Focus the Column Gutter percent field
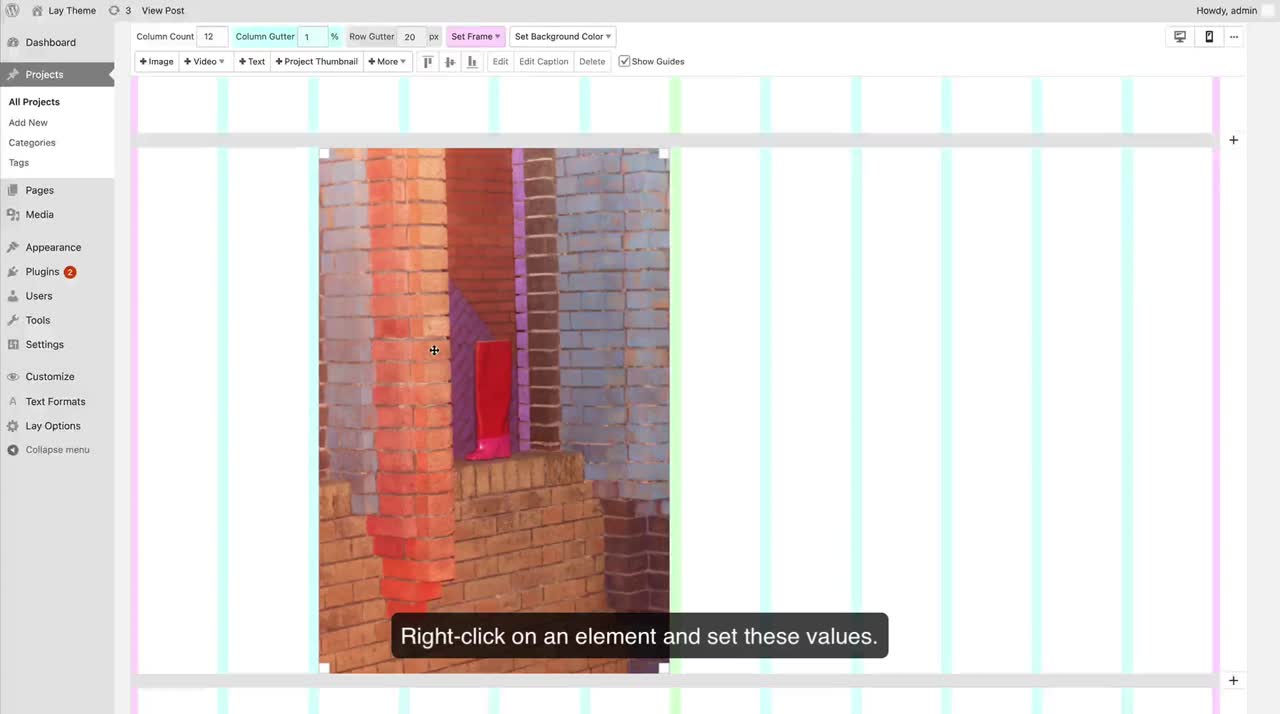Viewport: 1280px width, 714px height. pyautogui.click(x=313, y=36)
